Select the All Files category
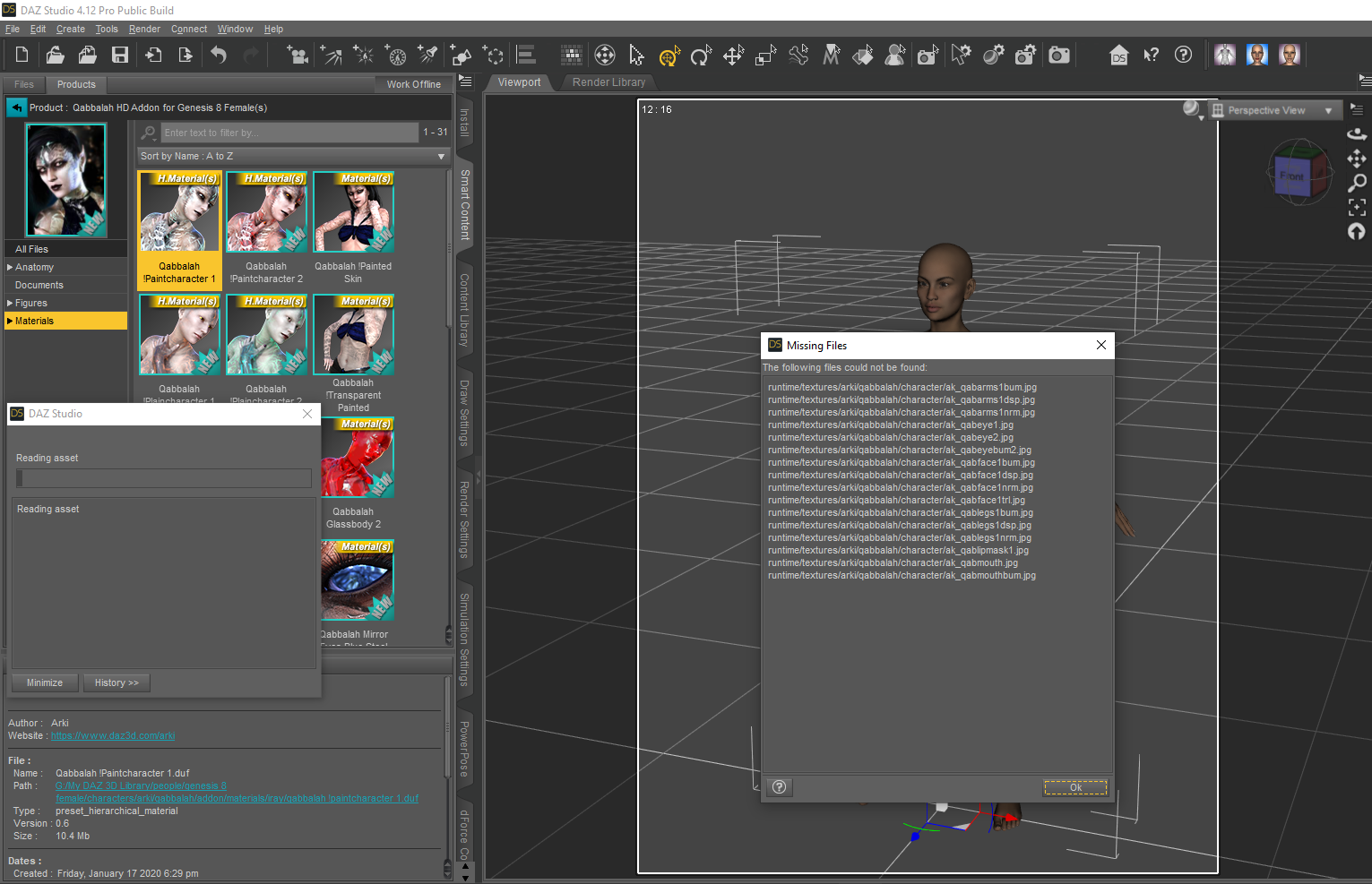The height and width of the screenshot is (884, 1372). click(65, 249)
